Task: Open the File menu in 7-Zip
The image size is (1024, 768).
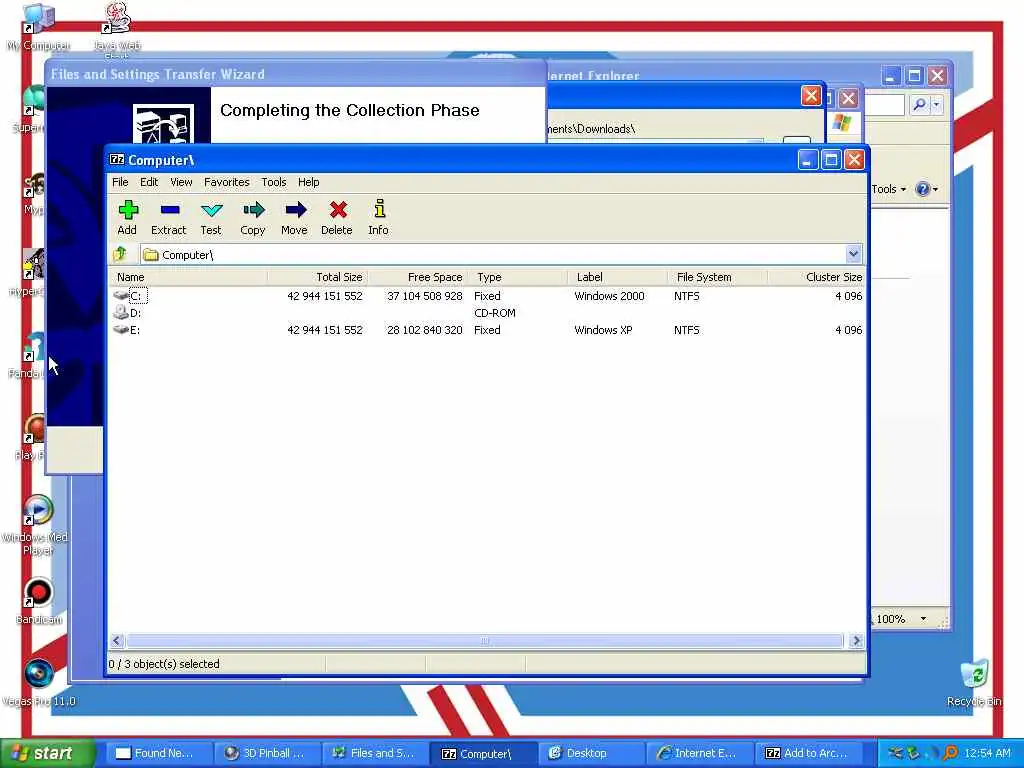Action: pyautogui.click(x=120, y=182)
